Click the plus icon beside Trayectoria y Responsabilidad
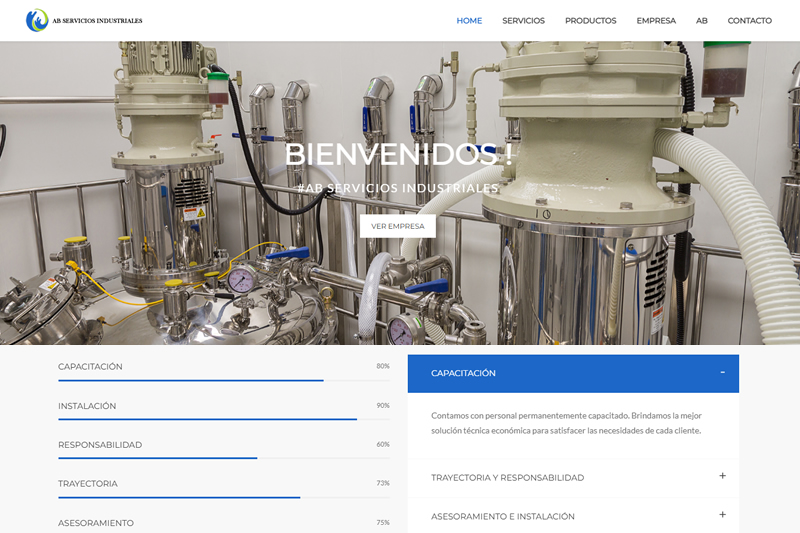 722,476
